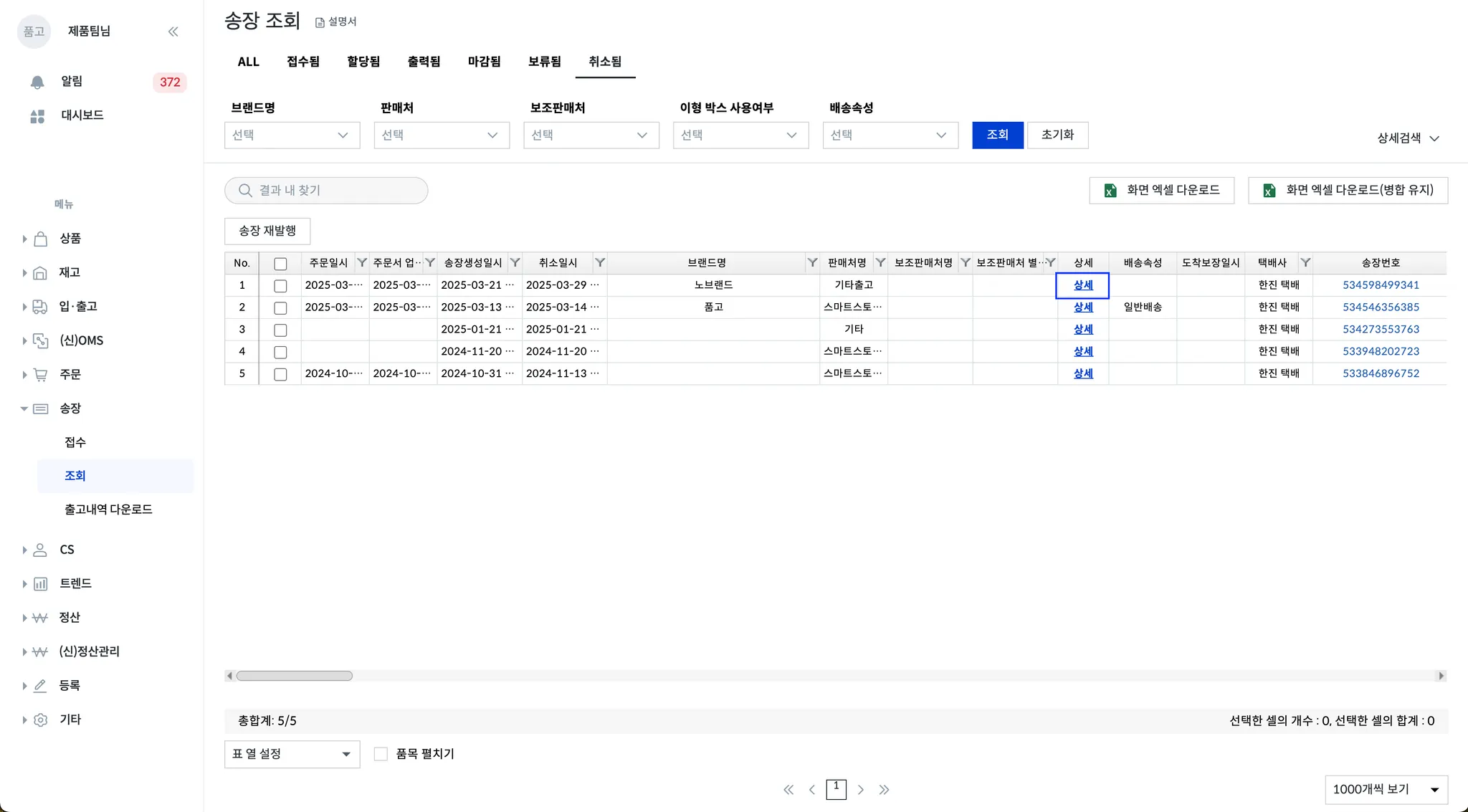Click the blue 조회 button

point(997,135)
